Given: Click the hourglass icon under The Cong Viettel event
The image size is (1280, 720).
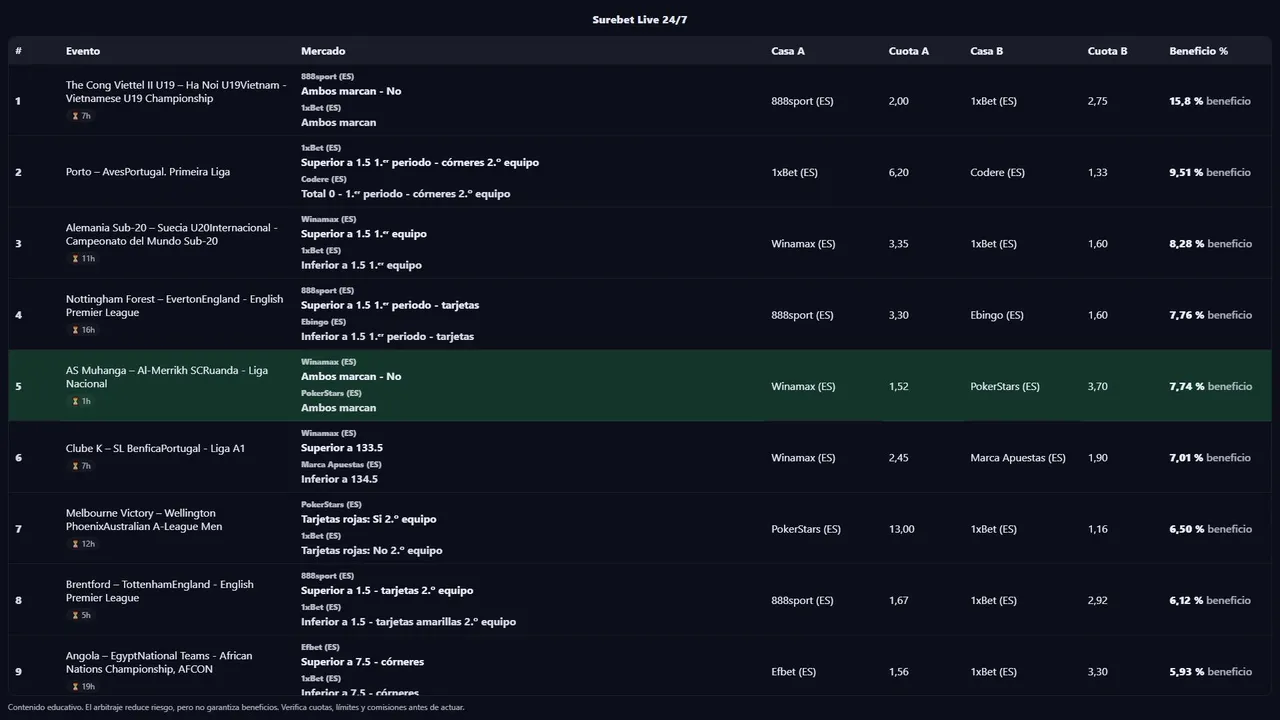Looking at the screenshot, I should point(74,116).
